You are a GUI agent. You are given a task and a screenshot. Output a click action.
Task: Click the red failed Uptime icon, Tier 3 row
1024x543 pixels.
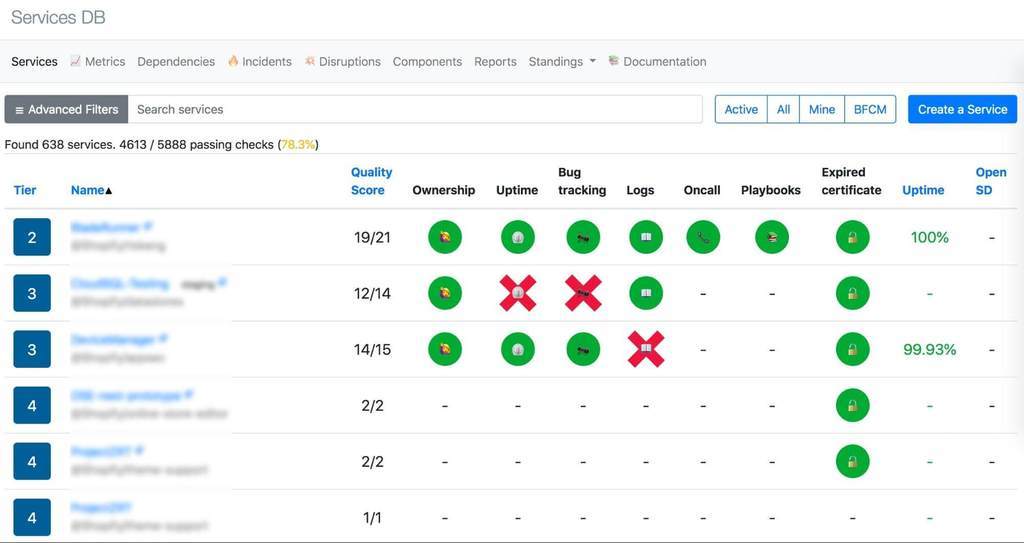coord(517,293)
